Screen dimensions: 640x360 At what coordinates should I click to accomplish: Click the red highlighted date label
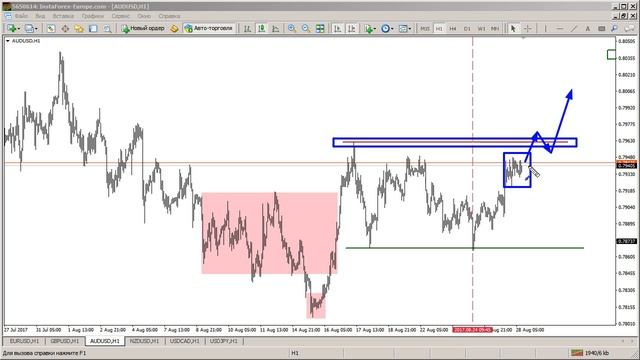[x=472, y=329]
